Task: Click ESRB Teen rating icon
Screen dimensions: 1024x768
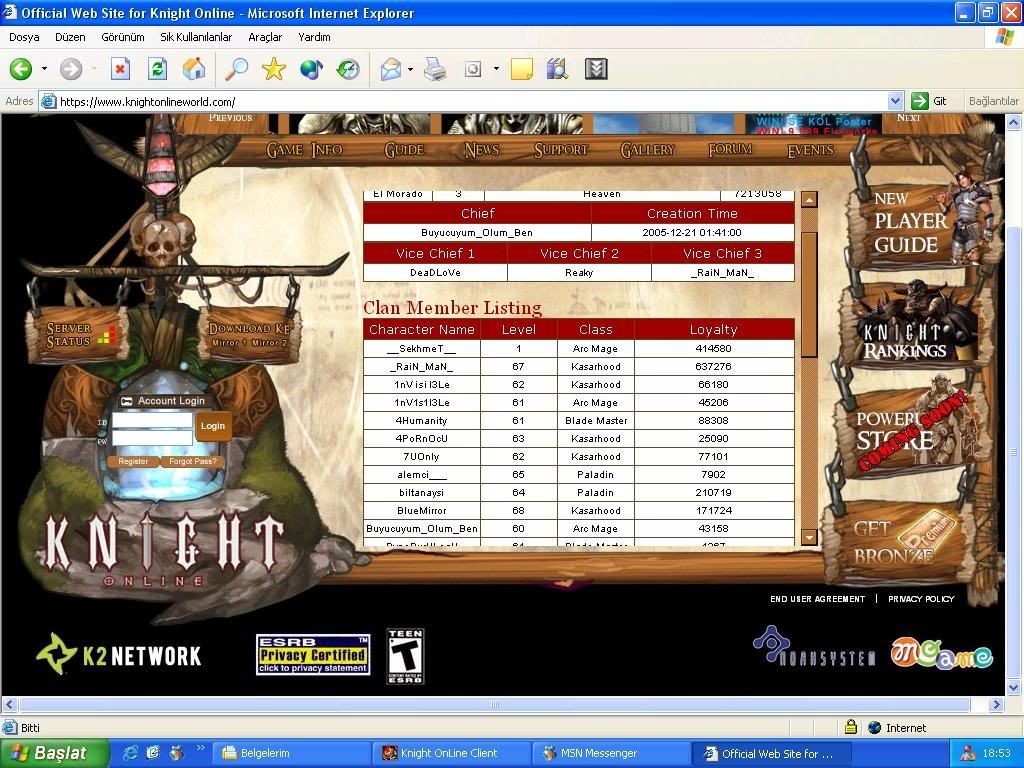Action: click(x=406, y=656)
